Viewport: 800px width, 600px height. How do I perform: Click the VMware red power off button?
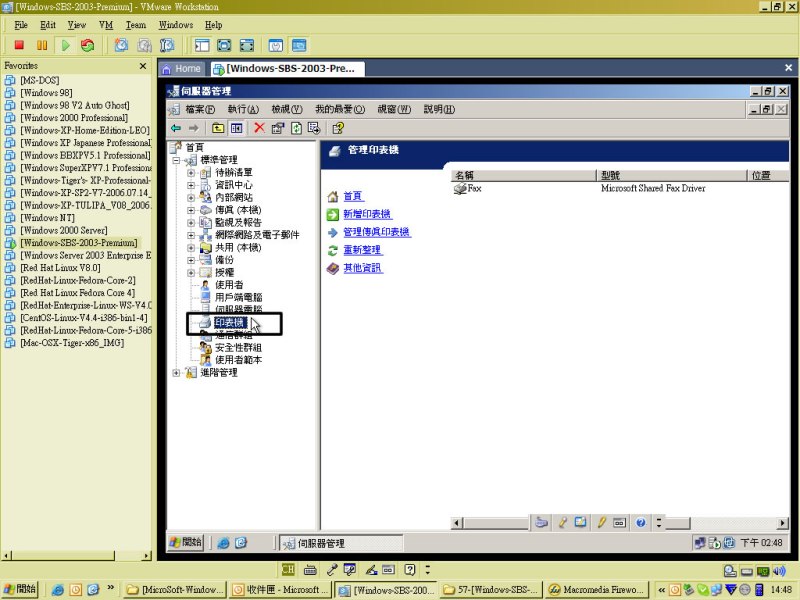click(19, 45)
